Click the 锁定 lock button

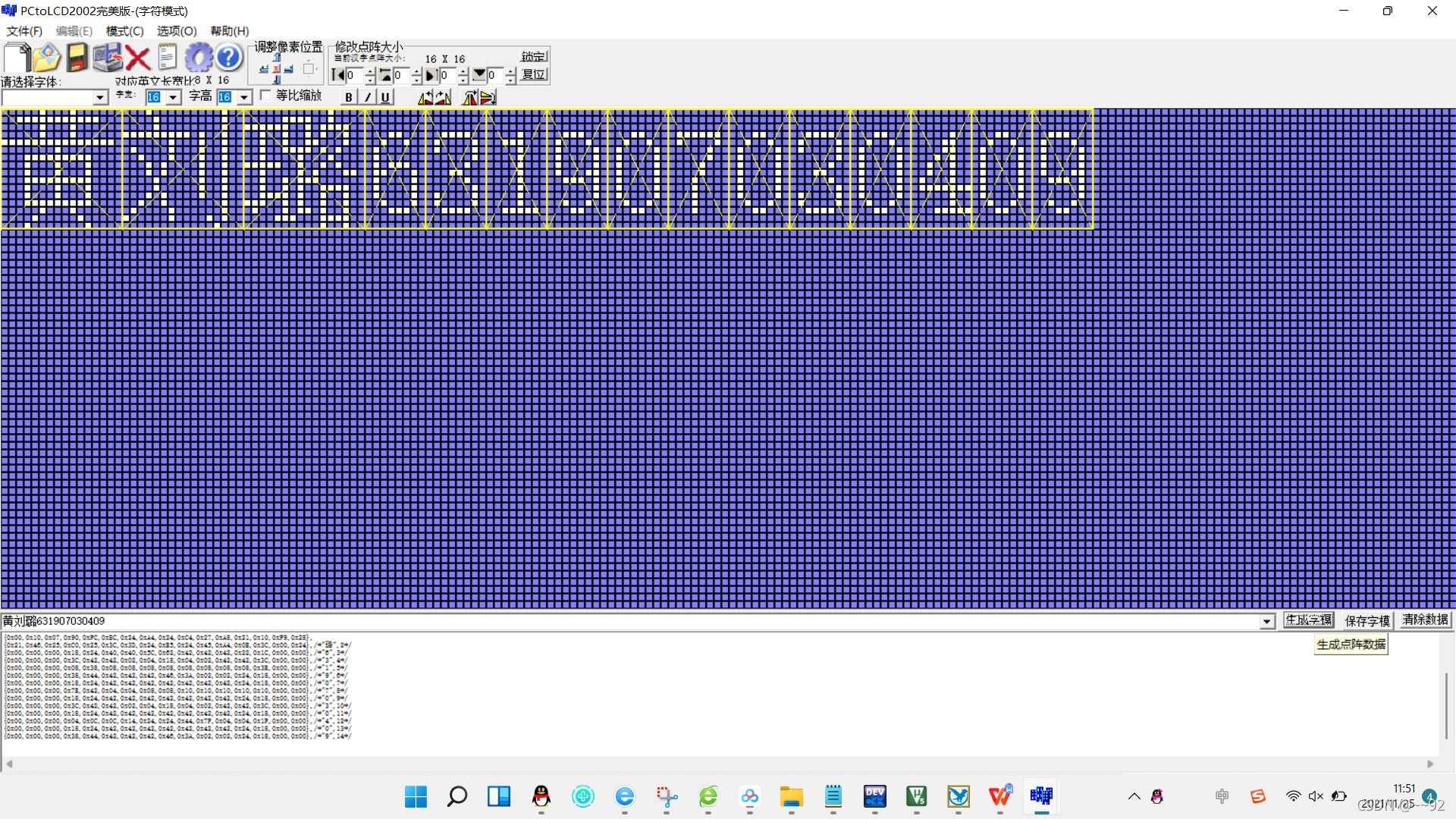point(534,57)
